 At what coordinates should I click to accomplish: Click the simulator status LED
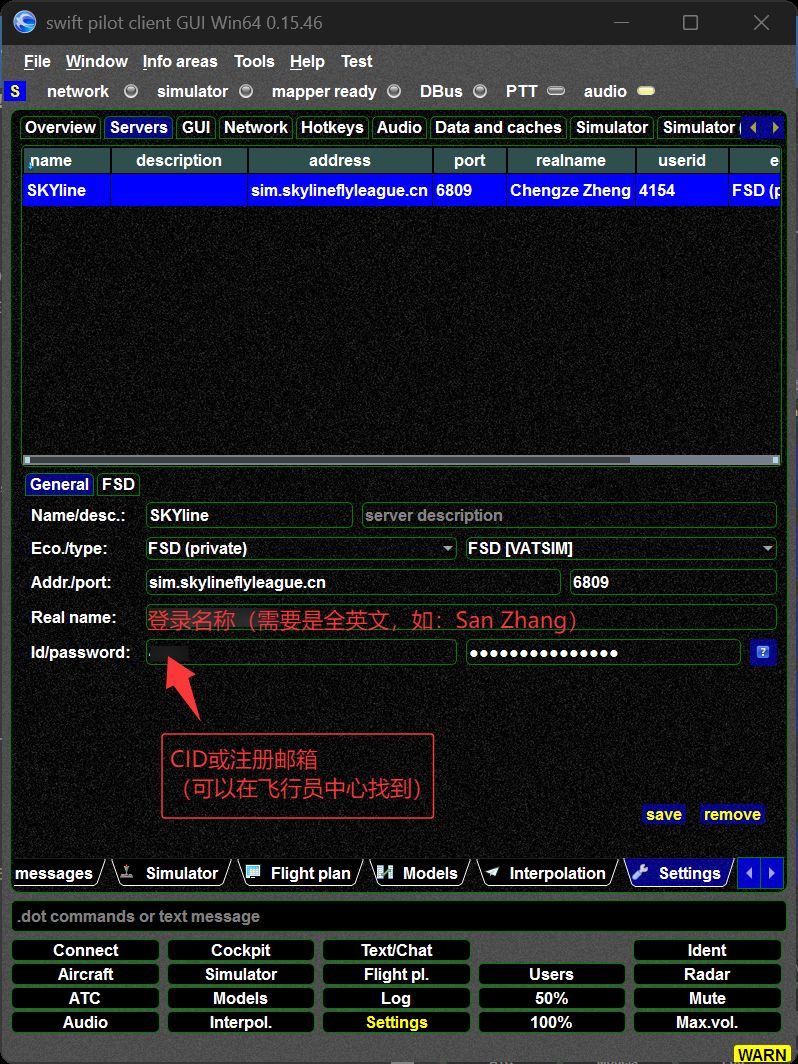click(248, 91)
